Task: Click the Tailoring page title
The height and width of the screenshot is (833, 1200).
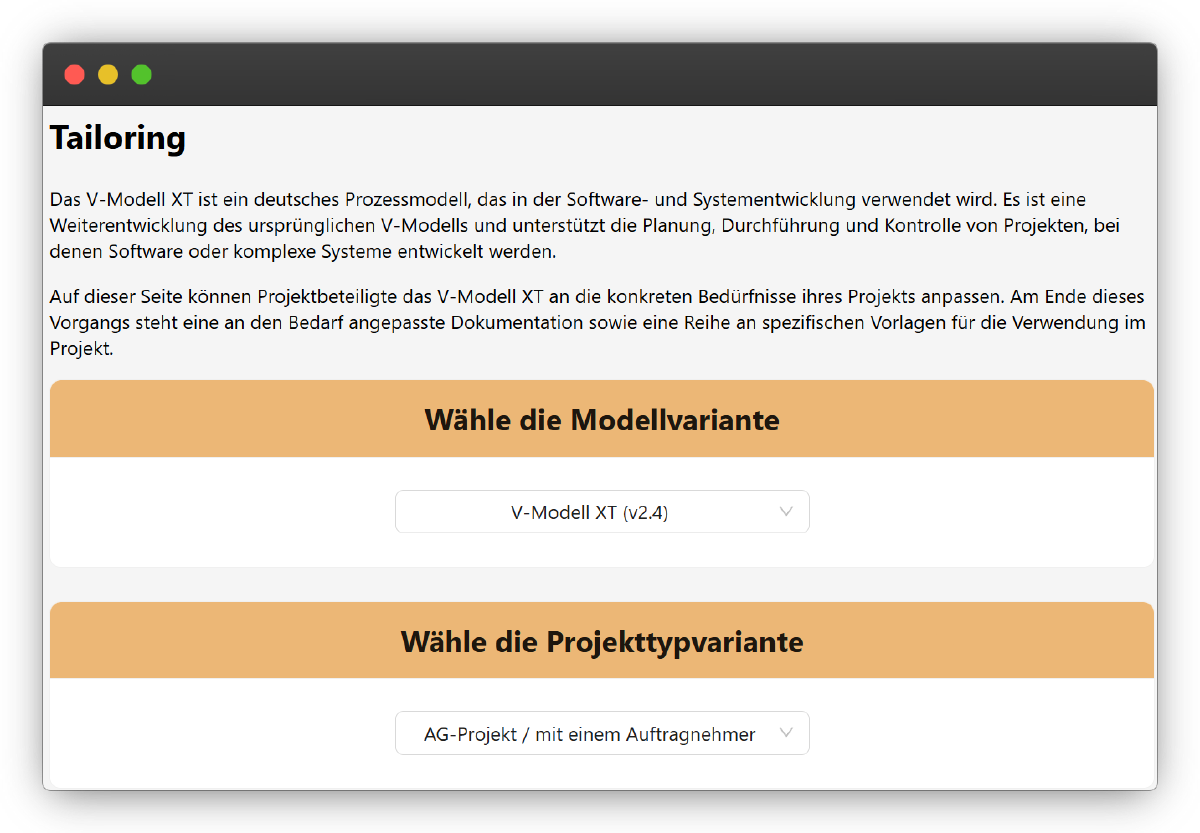Action: pyautogui.click(x=117, y=138)
